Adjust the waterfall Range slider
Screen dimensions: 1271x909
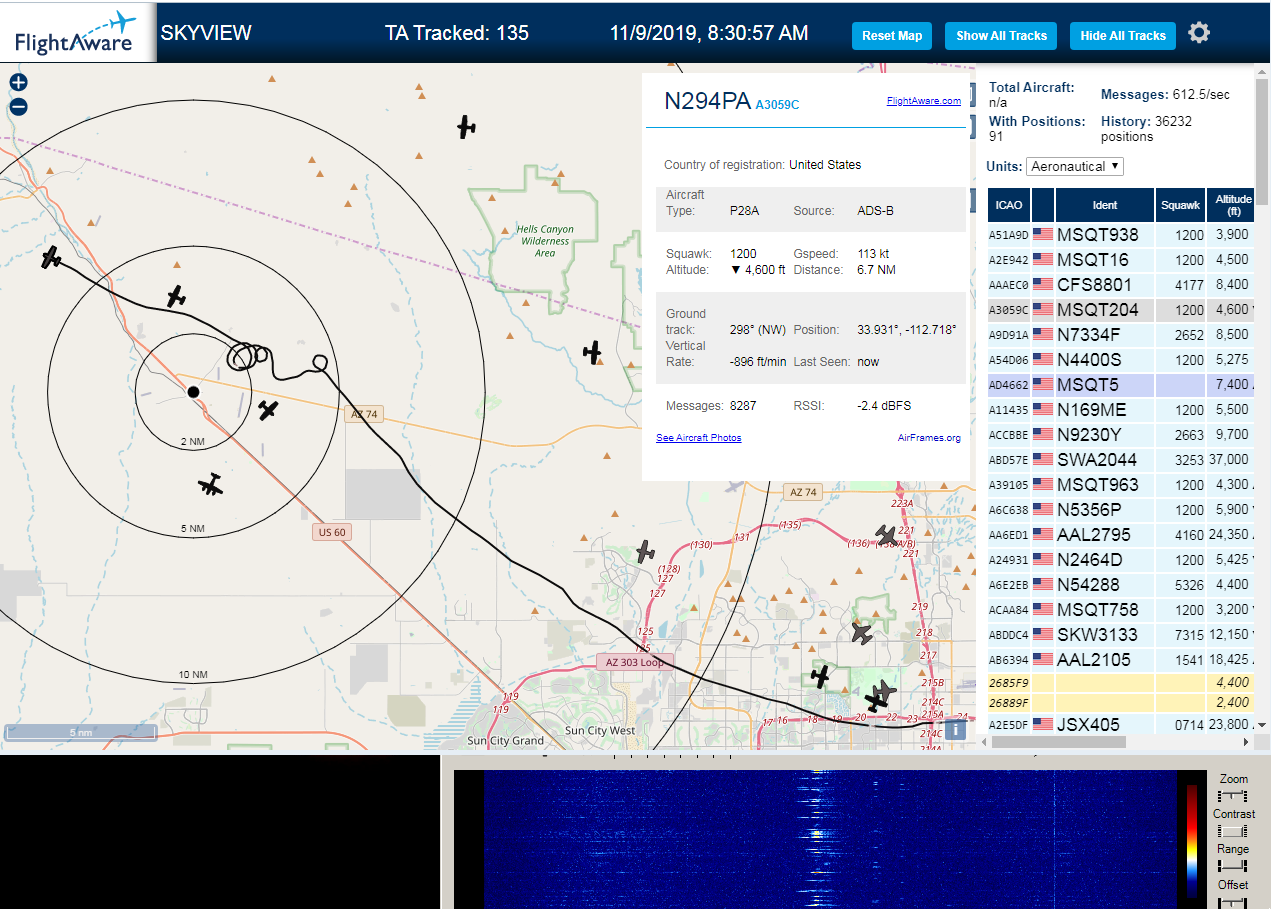(1233, 866)
